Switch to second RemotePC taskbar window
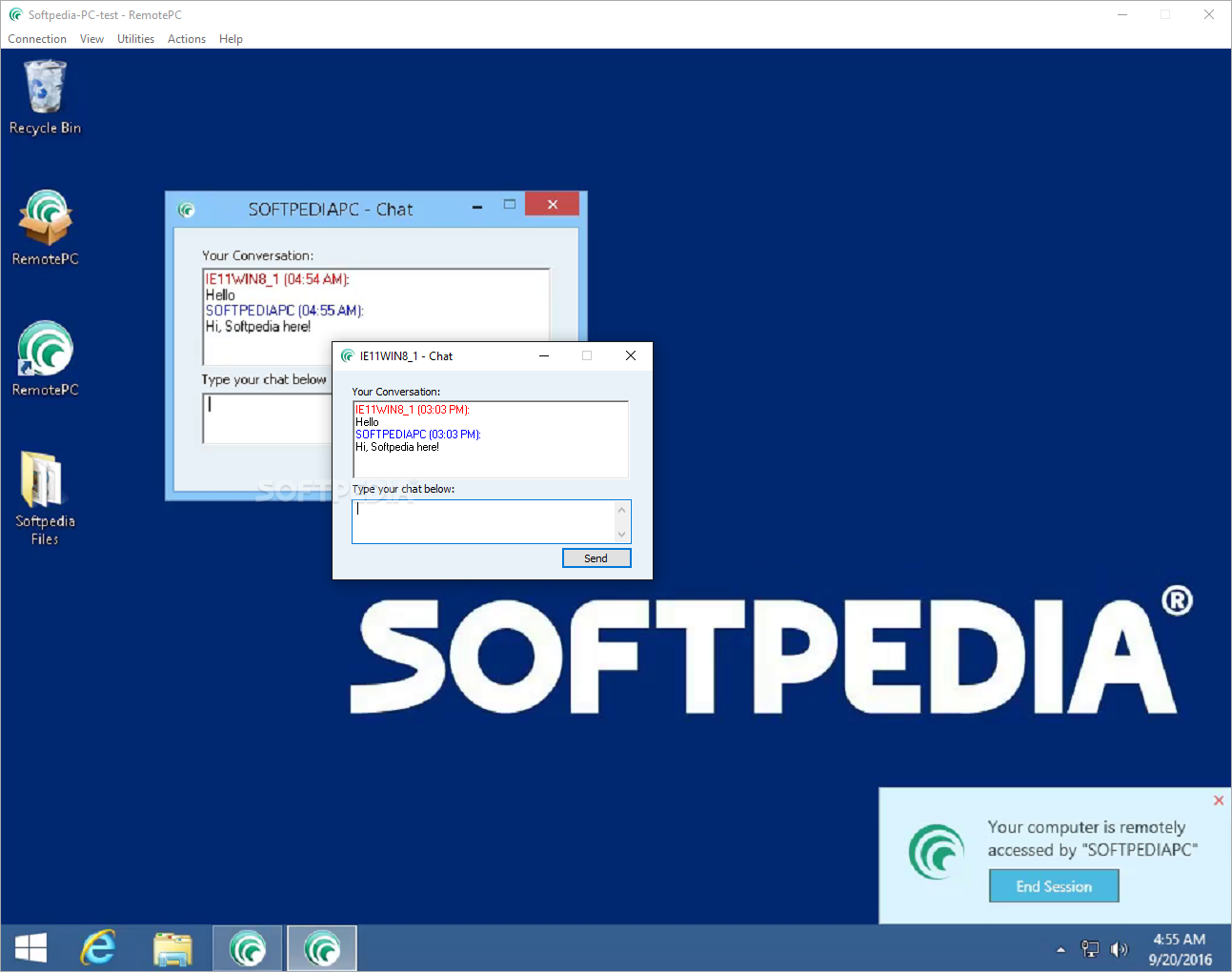 (322, 948)
